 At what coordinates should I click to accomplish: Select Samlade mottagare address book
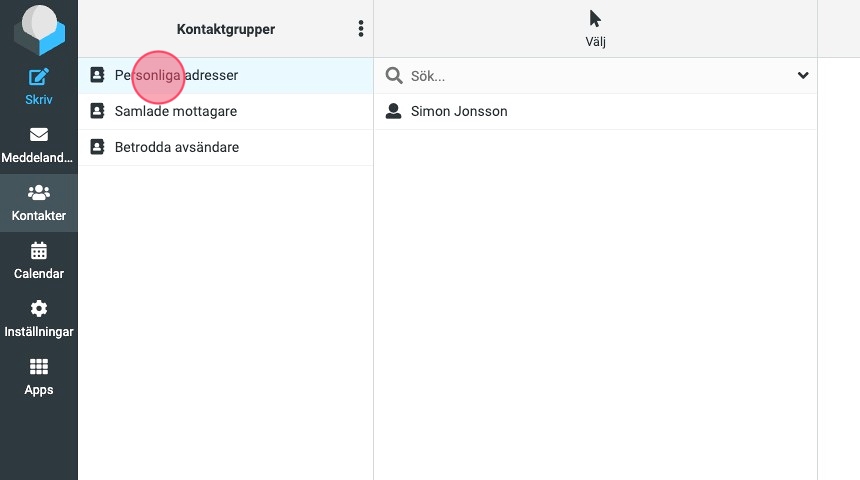(176, 111)
